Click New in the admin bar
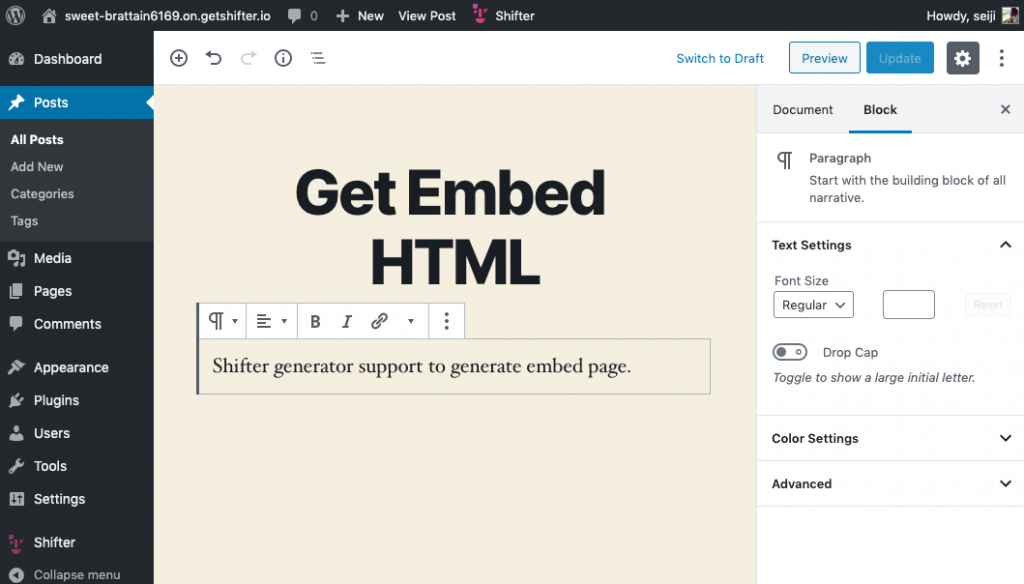1024x584 pixels. click(x=360, y=16)
